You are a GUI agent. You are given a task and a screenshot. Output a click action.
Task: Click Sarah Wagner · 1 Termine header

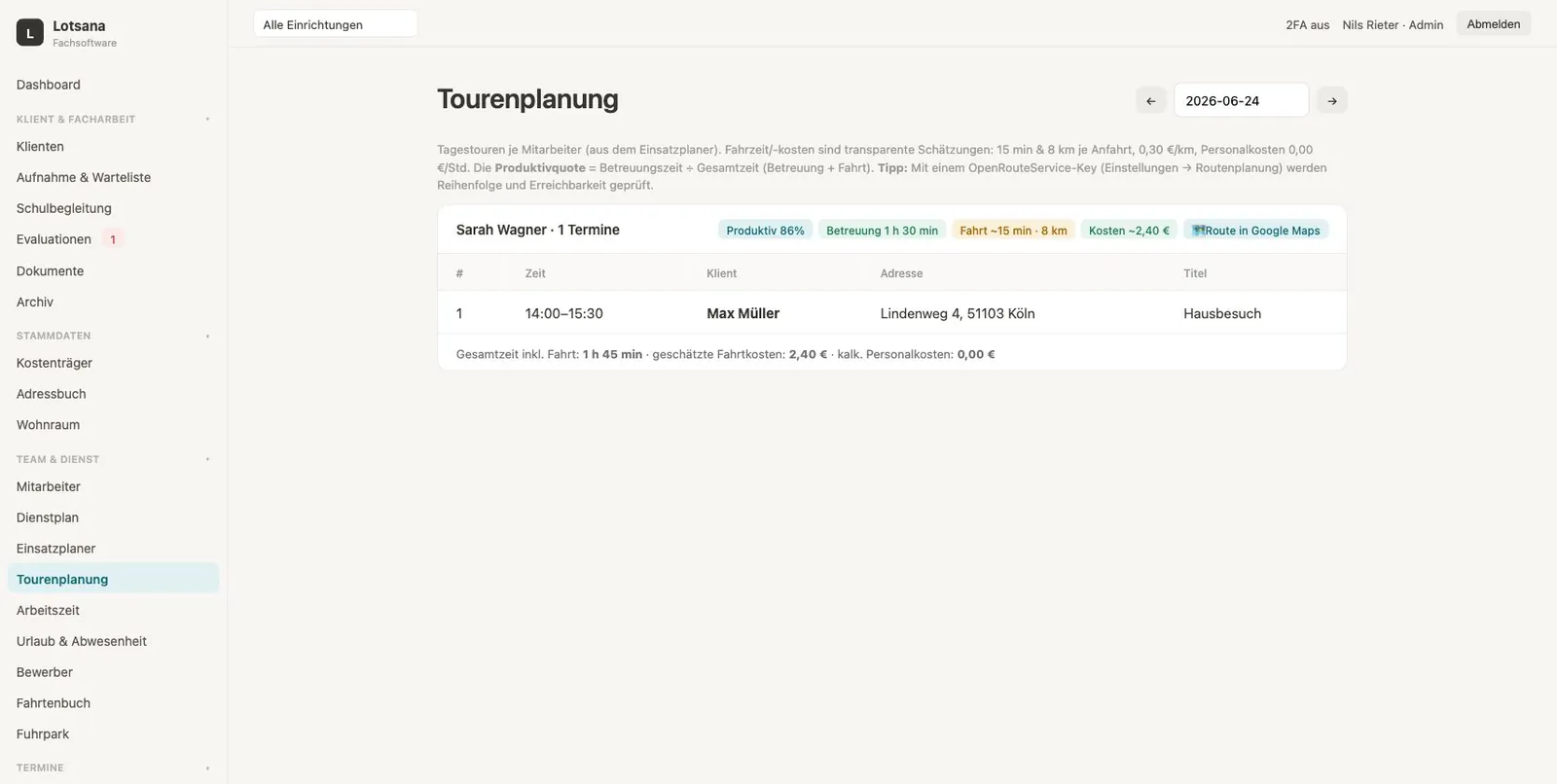(x=538, y=230)
